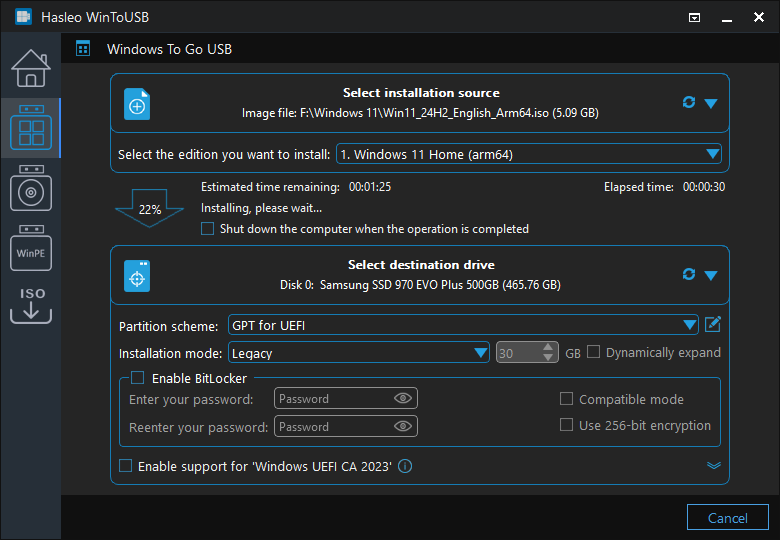
Task: Refresh the destination drive list
Action: pyautogui.click(x=688, y=274)
